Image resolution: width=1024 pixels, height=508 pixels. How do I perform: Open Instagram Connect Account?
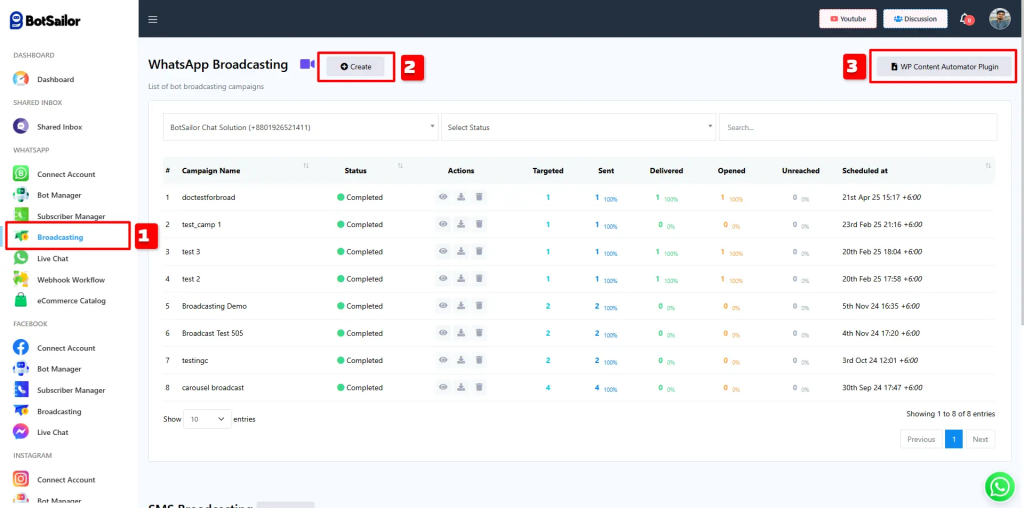[66, 479]
